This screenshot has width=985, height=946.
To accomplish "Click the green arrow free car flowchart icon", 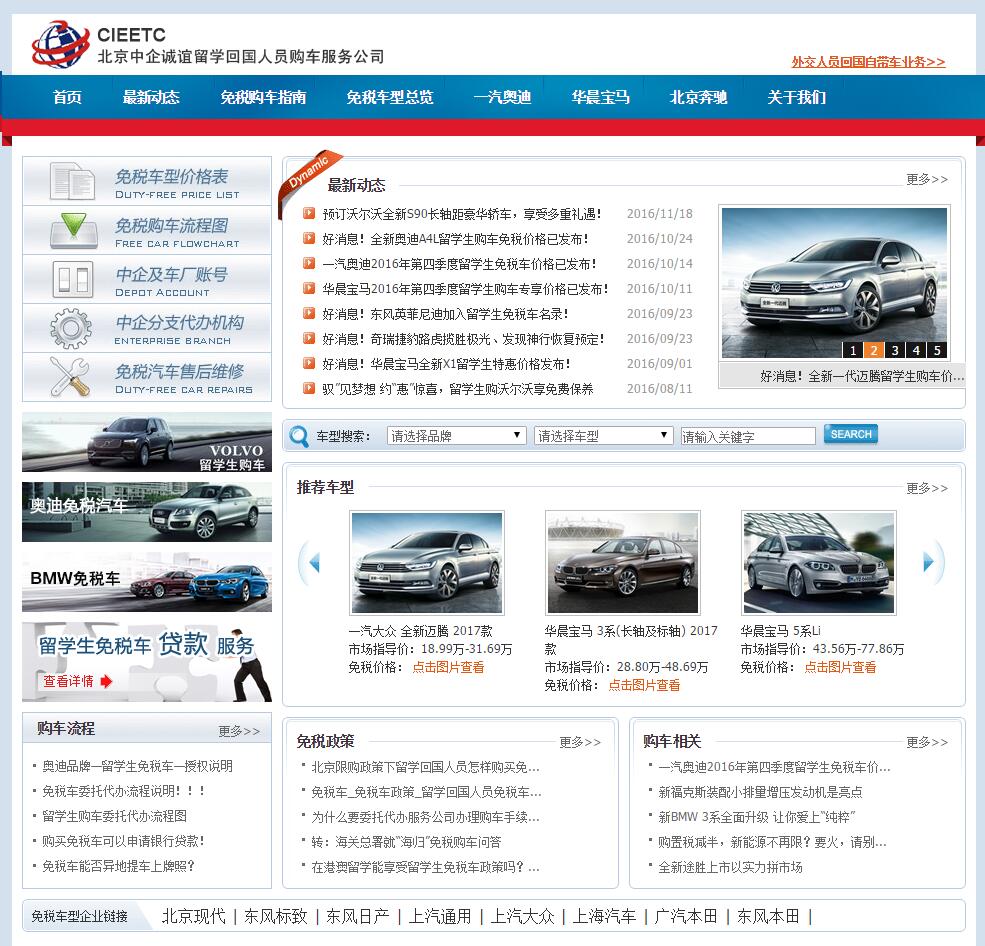I will 74,230.
